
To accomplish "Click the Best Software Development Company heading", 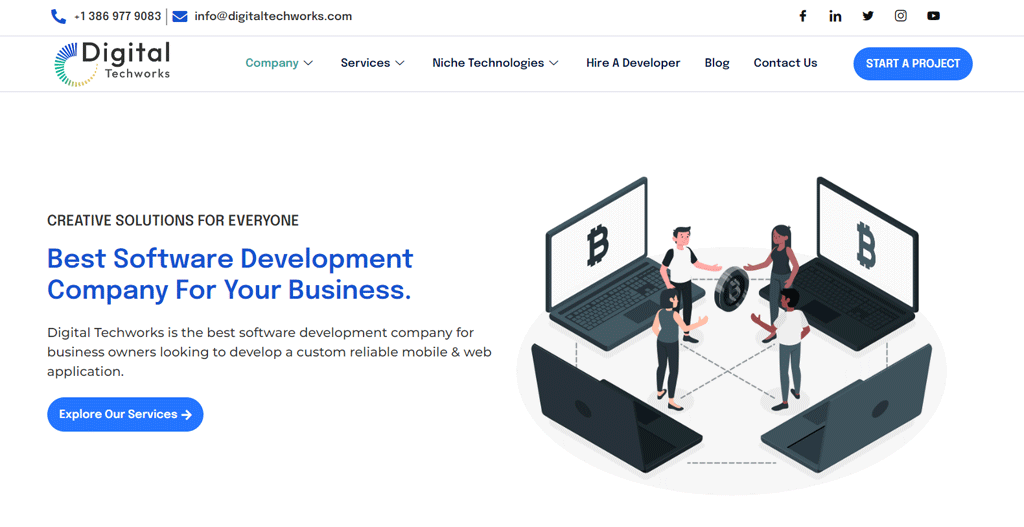I will click(230, 274).
